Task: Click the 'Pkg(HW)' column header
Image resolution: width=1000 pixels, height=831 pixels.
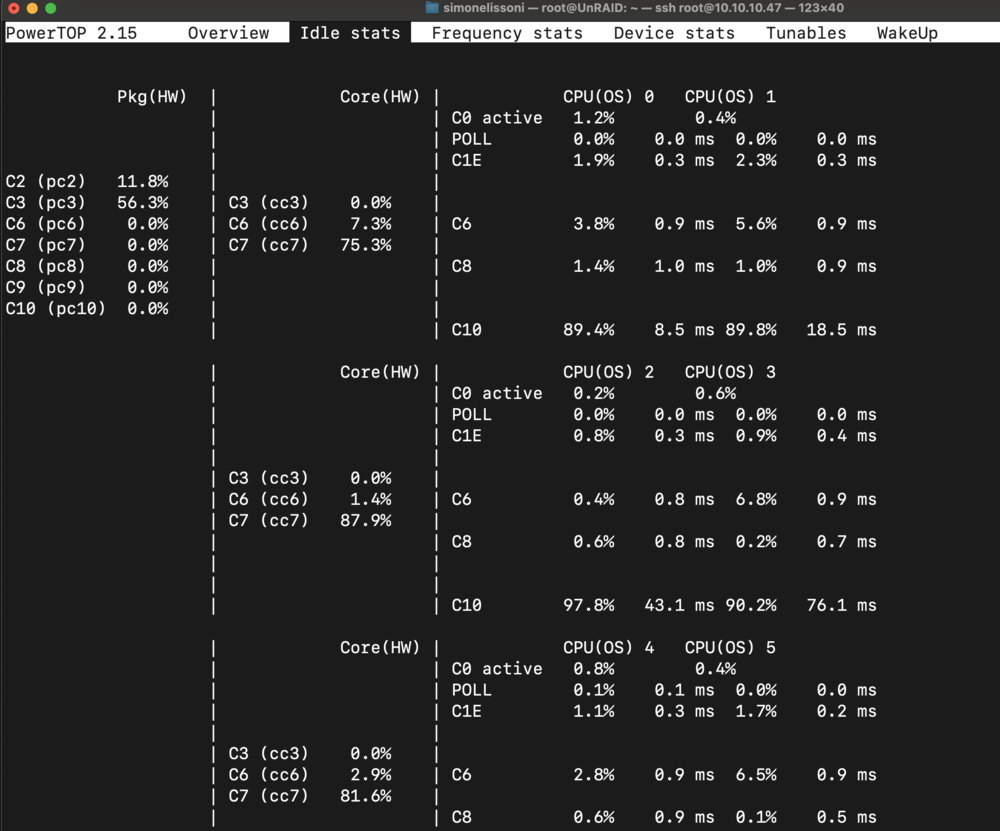Action: coord(152,96)
